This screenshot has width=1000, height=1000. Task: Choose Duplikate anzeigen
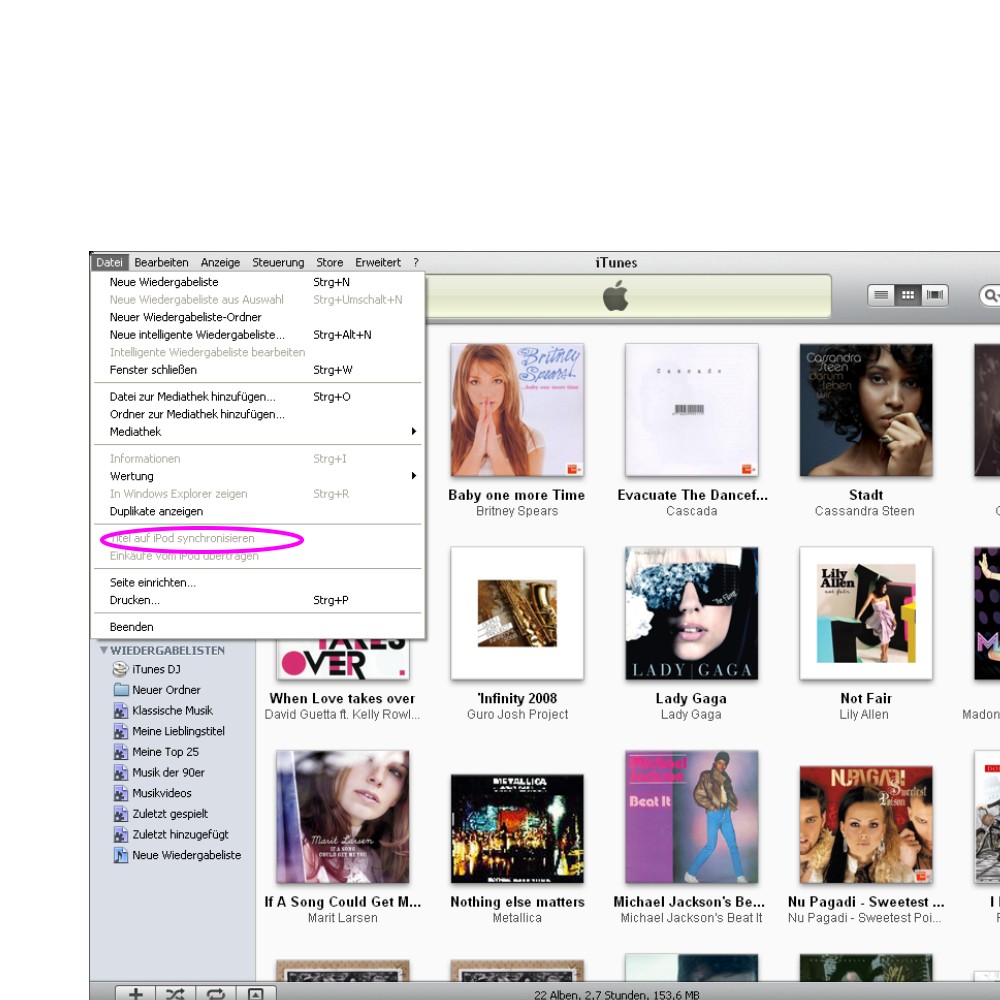coord(258,511)
